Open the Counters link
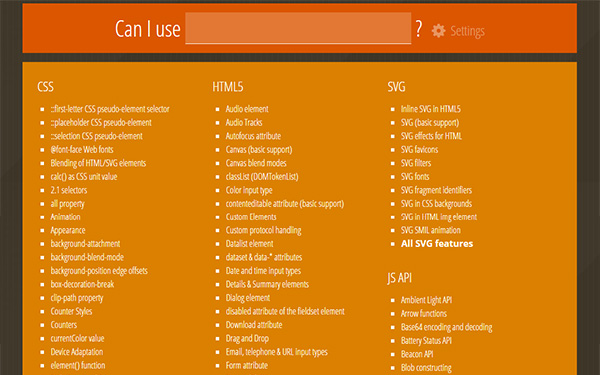 [64, 325]
